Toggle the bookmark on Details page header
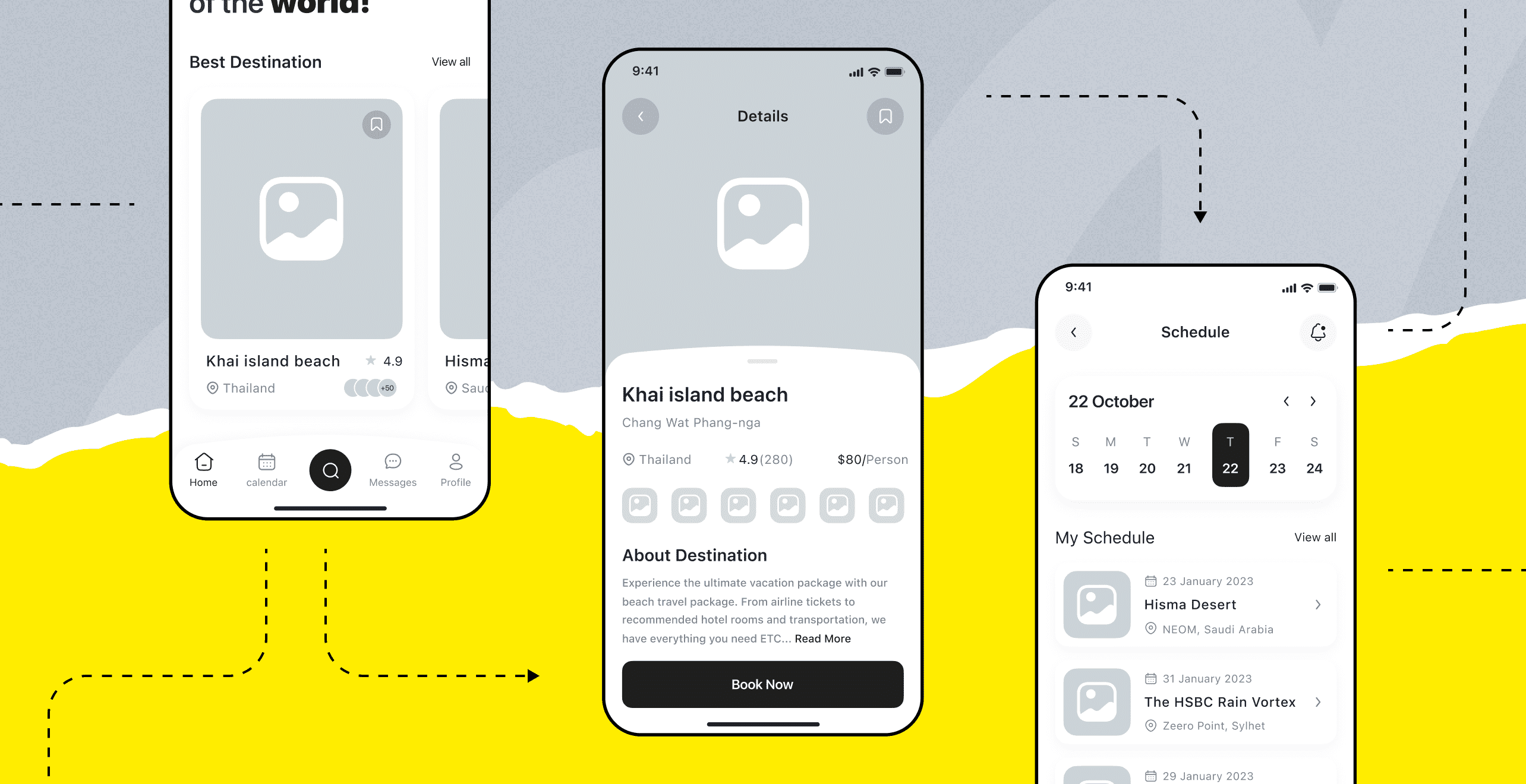 [885, 116]
